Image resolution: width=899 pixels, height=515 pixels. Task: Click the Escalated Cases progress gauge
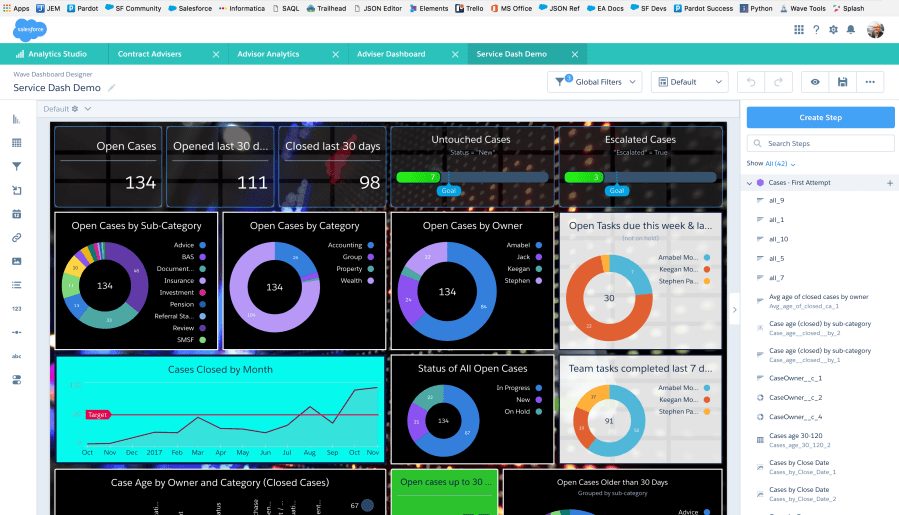click(640, 177)
